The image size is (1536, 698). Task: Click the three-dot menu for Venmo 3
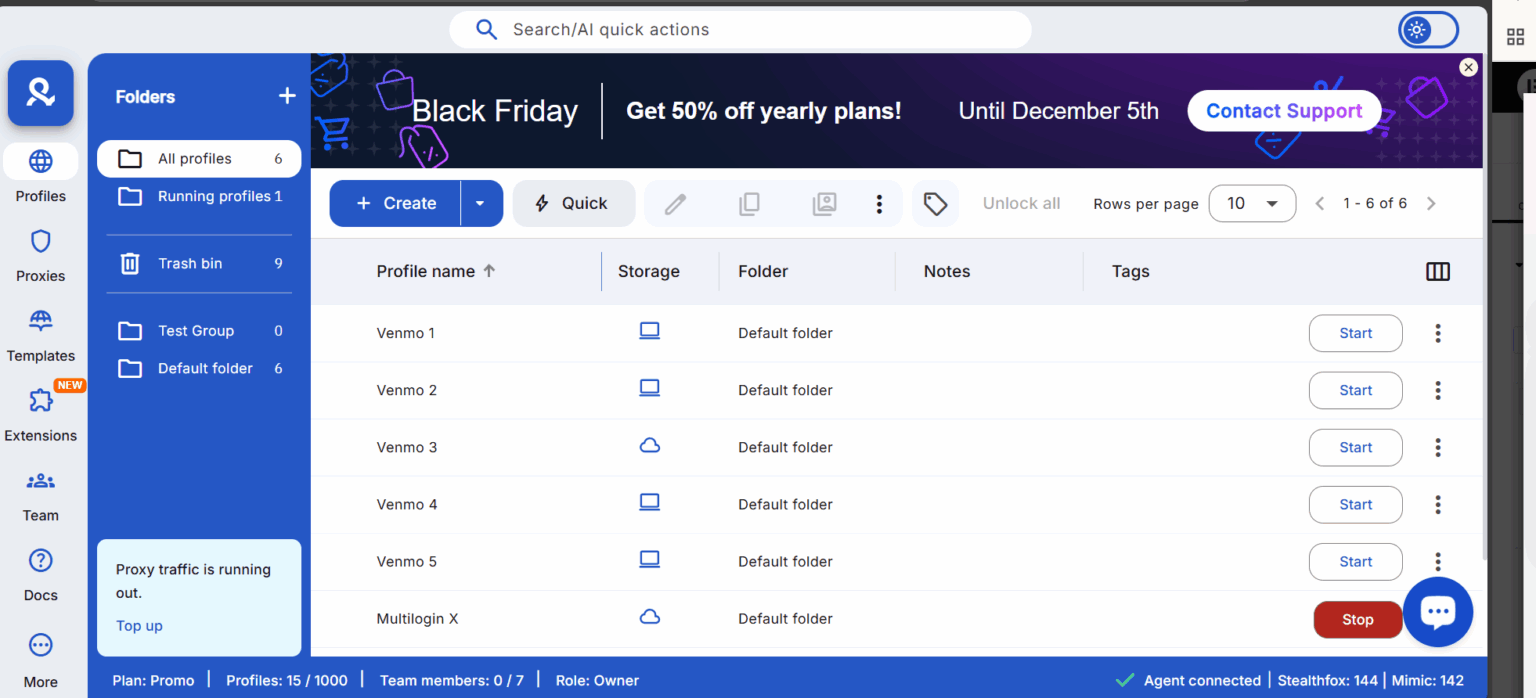click(x=1438, y=447)
